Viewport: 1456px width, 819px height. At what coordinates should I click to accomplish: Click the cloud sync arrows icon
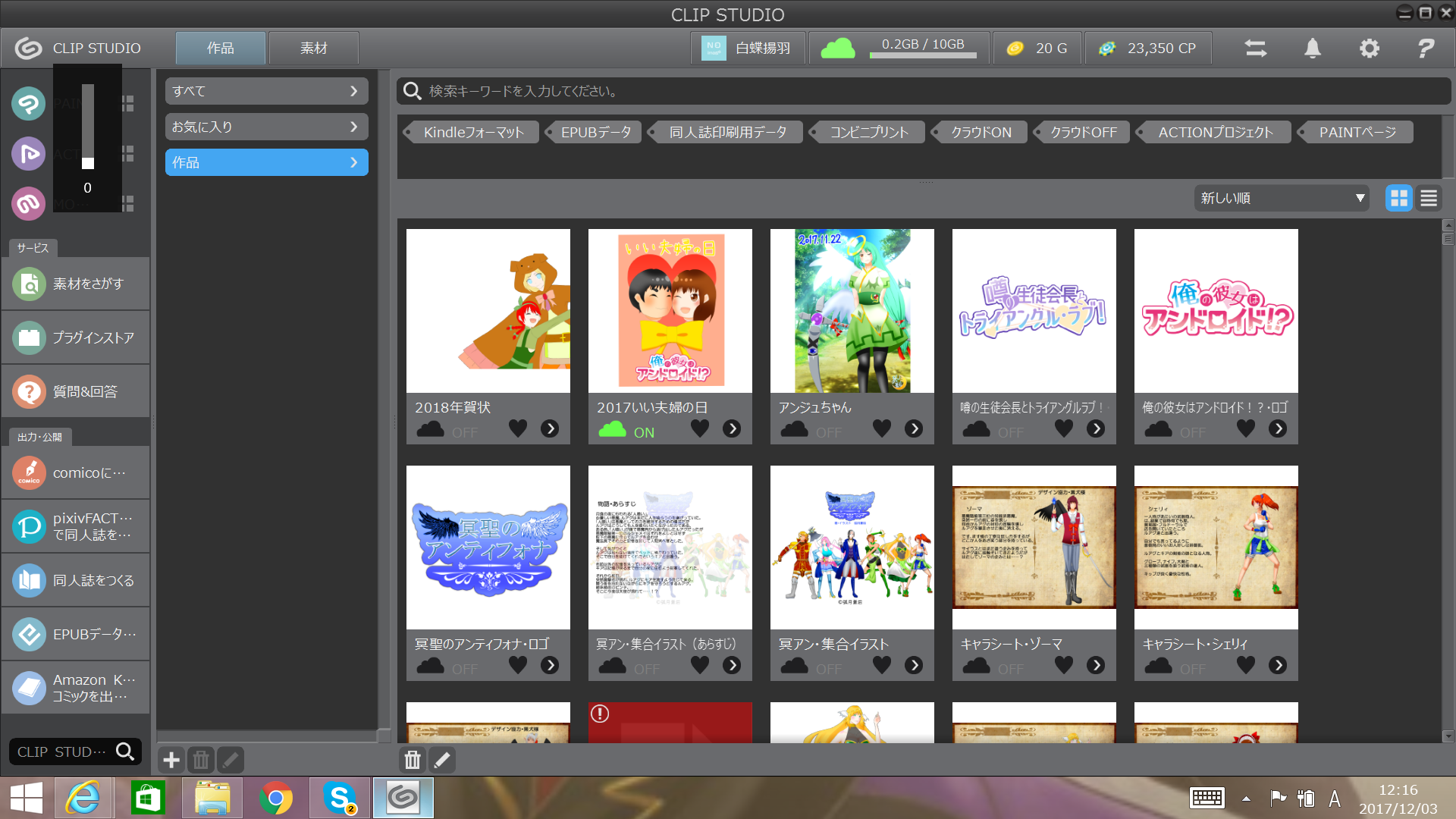pos(1255,49)
